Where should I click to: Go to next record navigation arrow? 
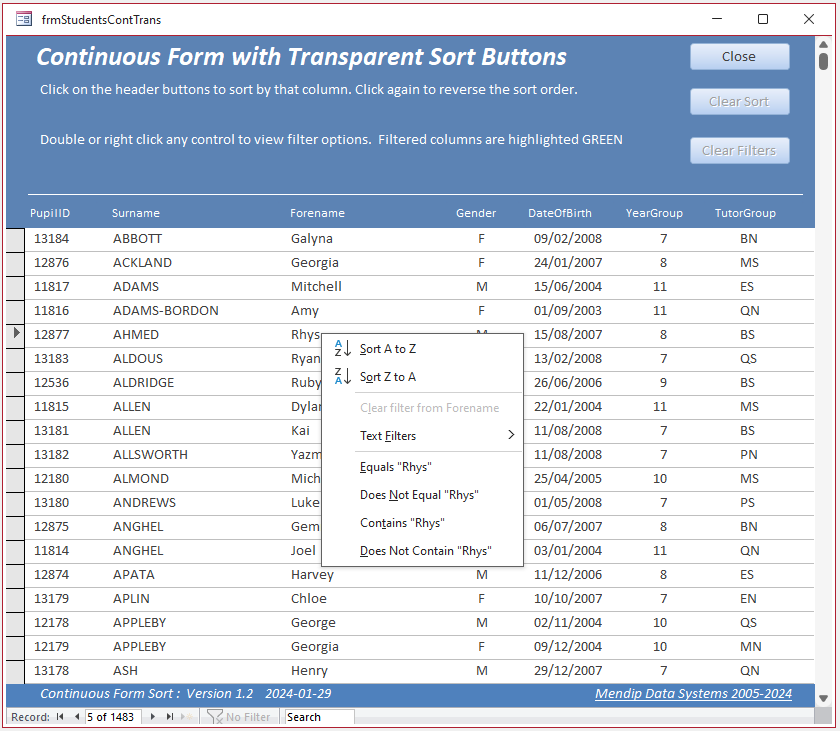(153, 717)
